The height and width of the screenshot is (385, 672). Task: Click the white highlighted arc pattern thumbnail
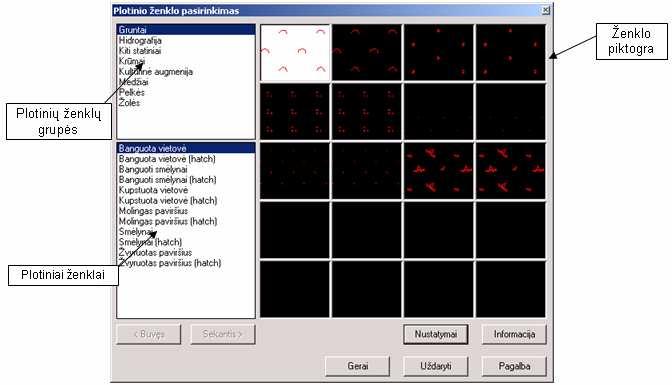[x=295, y=52]
